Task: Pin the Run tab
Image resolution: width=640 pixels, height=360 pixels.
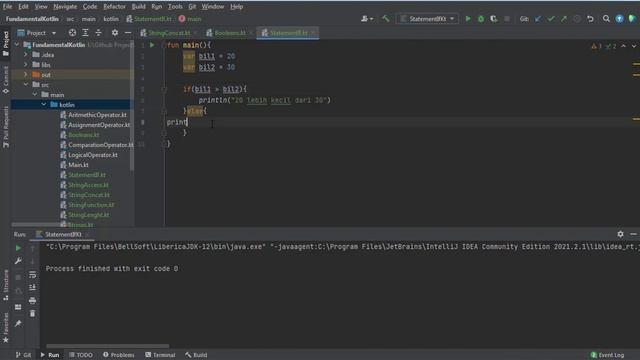Action: (x=18, y=324)
